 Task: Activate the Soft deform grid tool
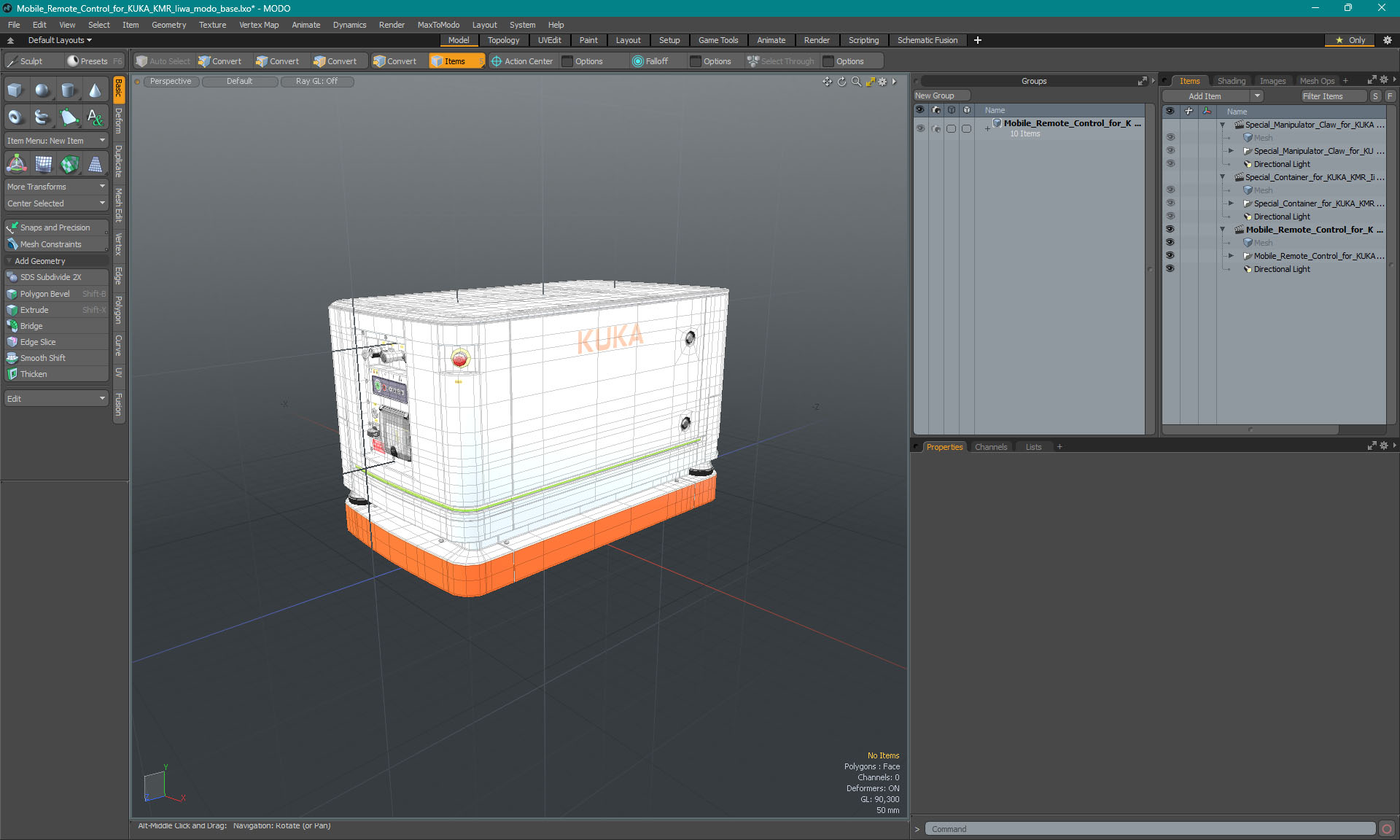(x=42, y=164)
